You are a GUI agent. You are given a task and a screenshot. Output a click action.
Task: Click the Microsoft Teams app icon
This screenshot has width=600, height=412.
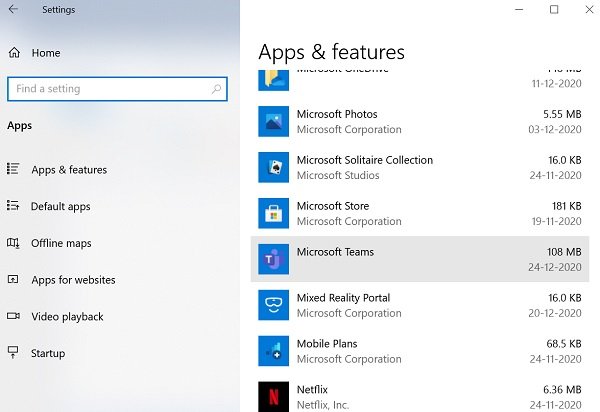click(274, 260)
